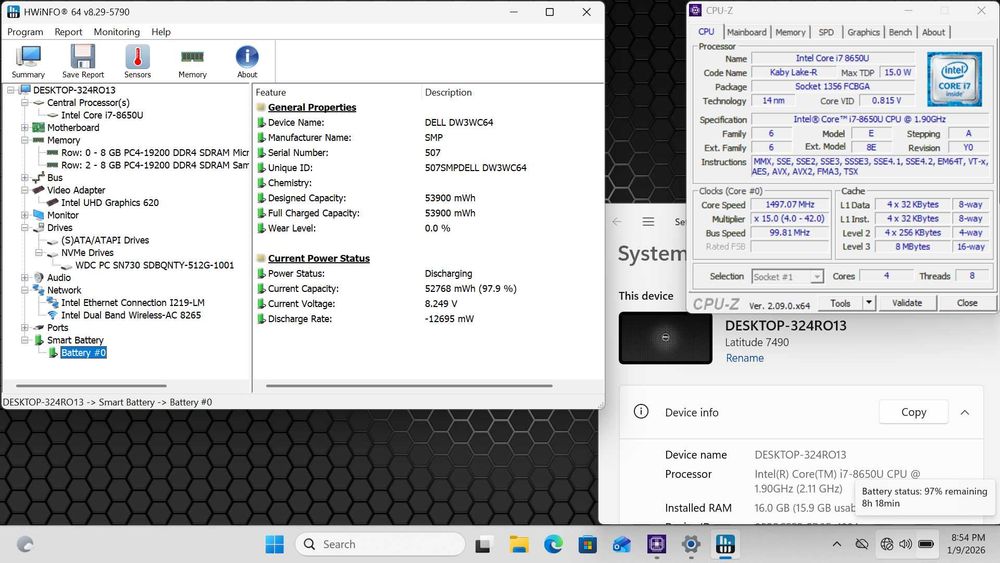
Task: Expand the Bus tree node
Action: click(x=24, y=177)
